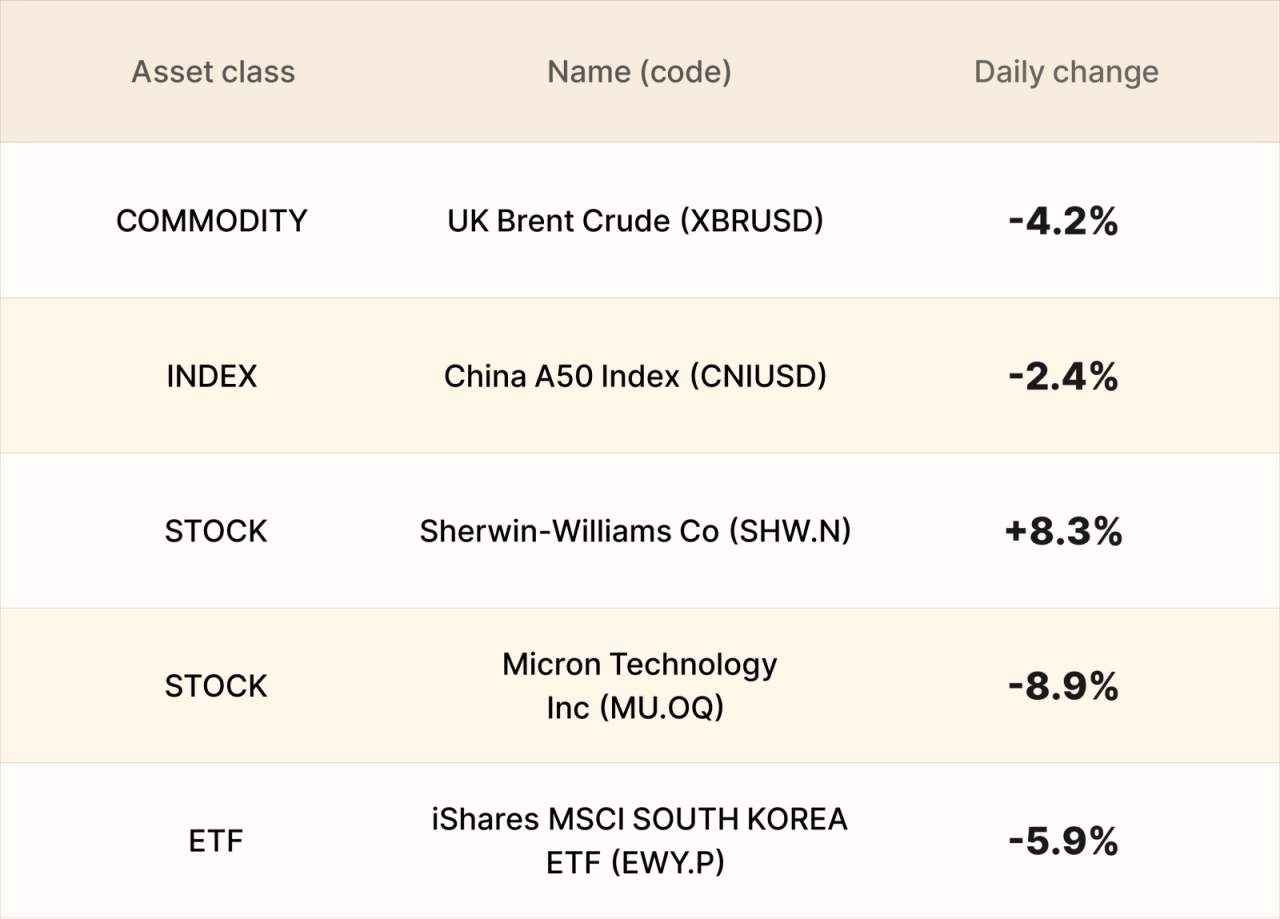Click the -2.4% daily change value
Screen dimensions: 1280x919
pyautogui.click(x=1063, y=377)
